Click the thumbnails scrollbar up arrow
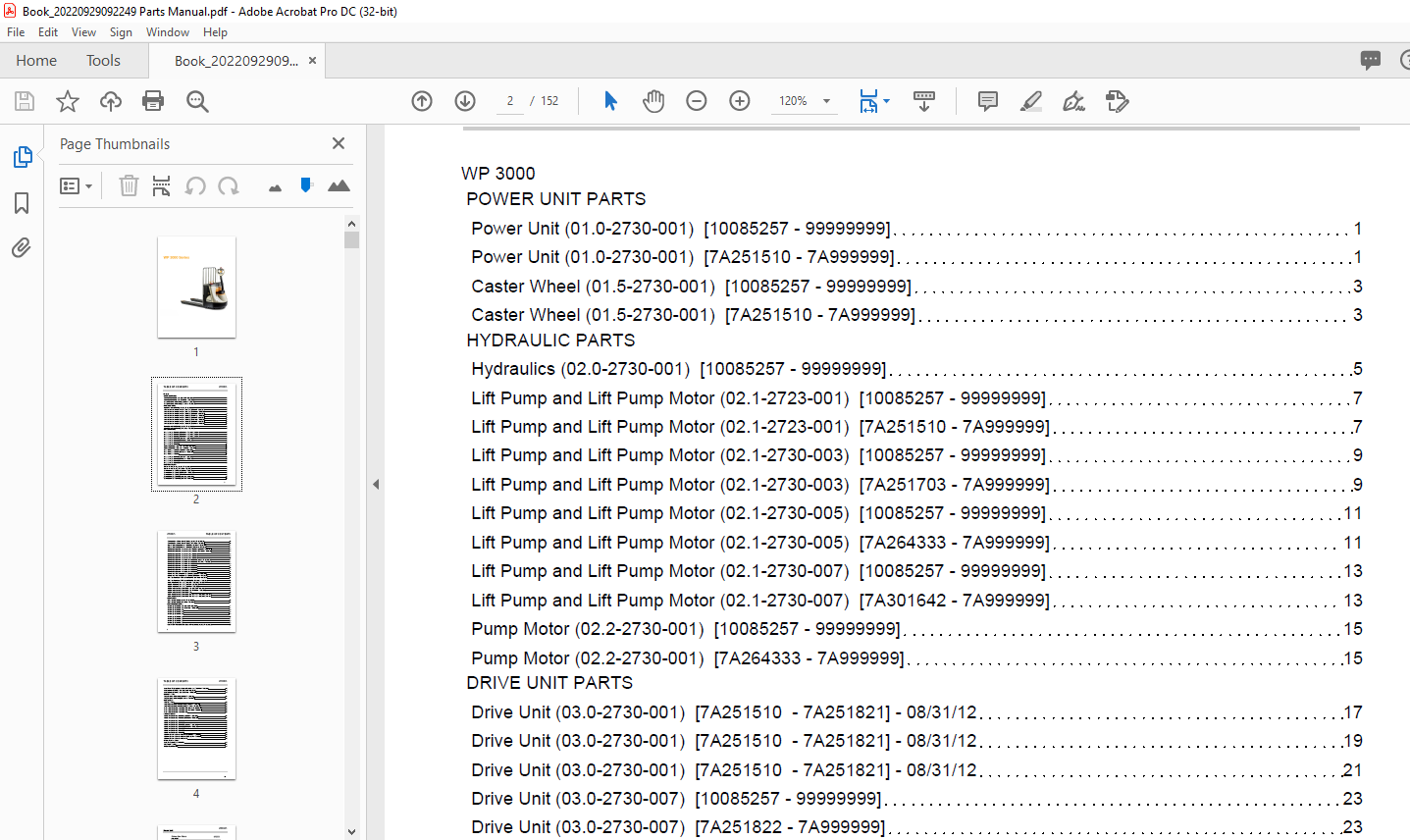Image resolution: width=1410 pixels, height=840 pixels. (352, 223)
